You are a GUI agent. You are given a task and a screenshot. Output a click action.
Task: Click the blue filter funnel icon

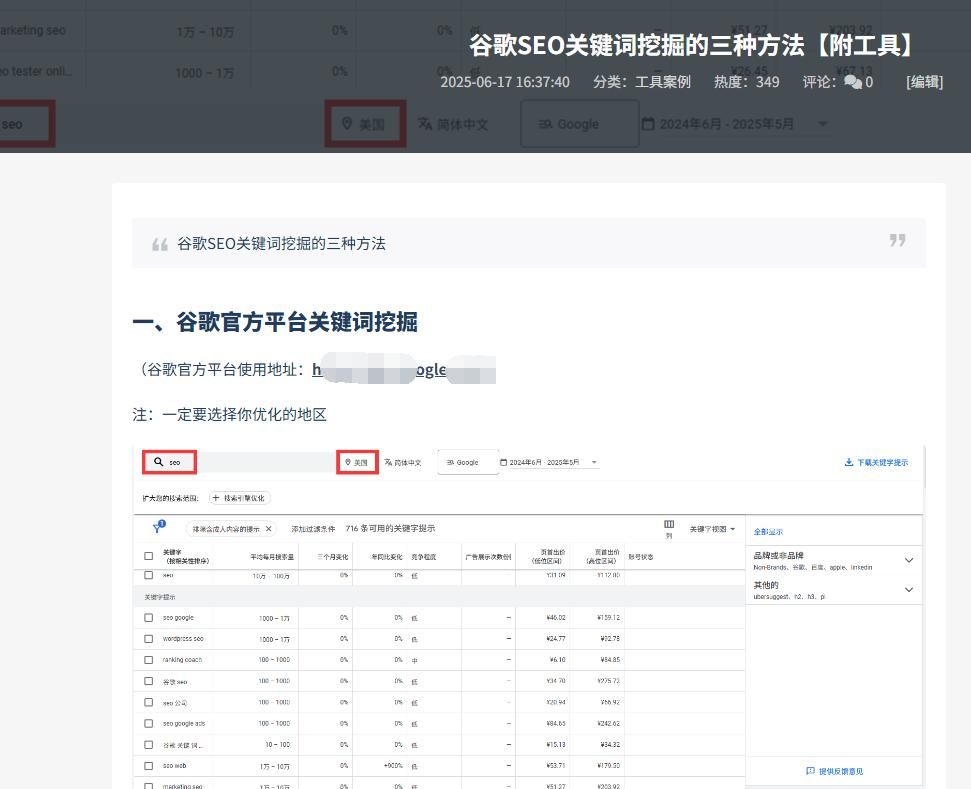[x=157, y=528]
